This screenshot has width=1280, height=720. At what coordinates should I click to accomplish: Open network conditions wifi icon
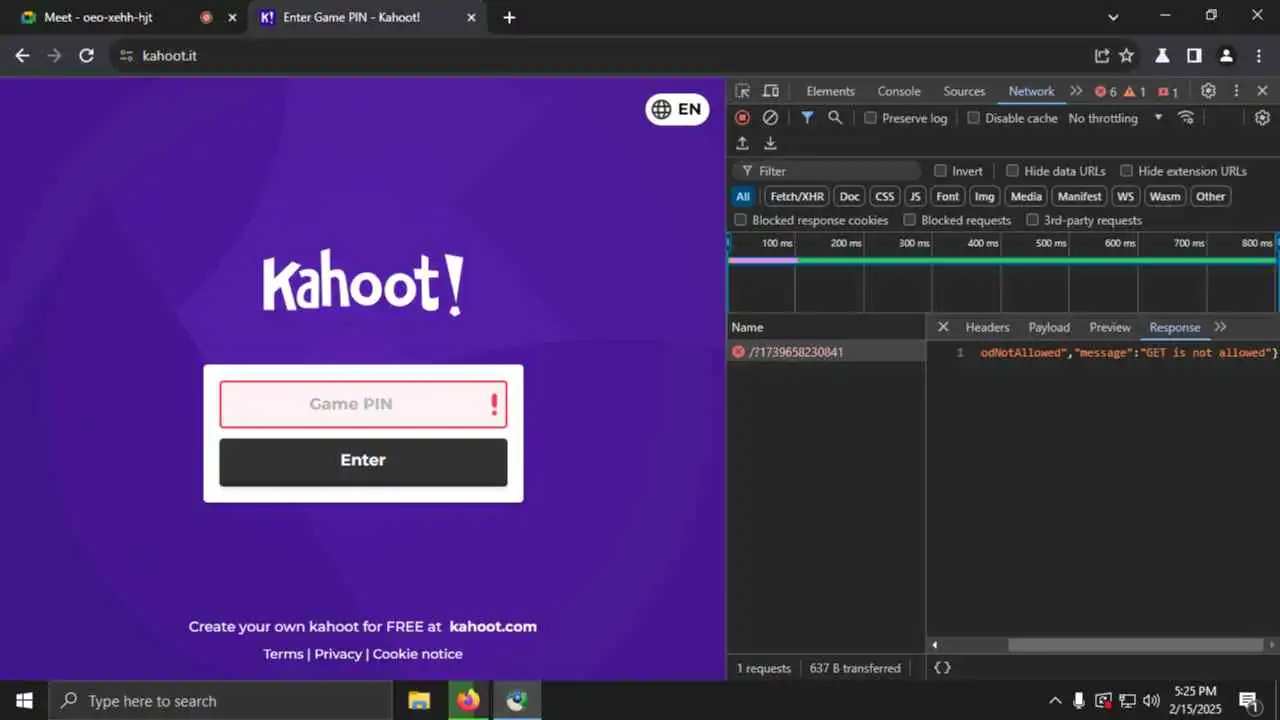tap(1186, 117)
